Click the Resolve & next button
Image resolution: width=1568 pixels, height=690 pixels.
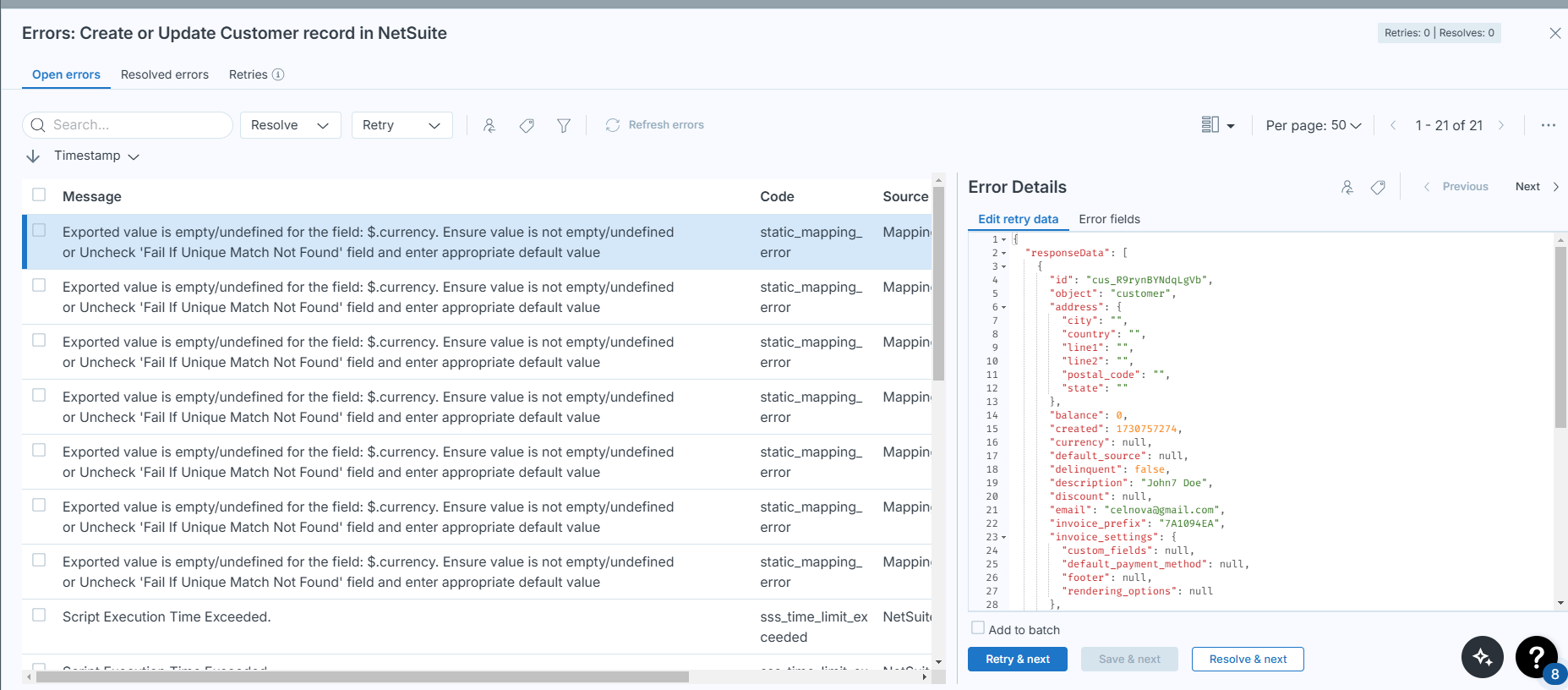tap(1247, 660)
